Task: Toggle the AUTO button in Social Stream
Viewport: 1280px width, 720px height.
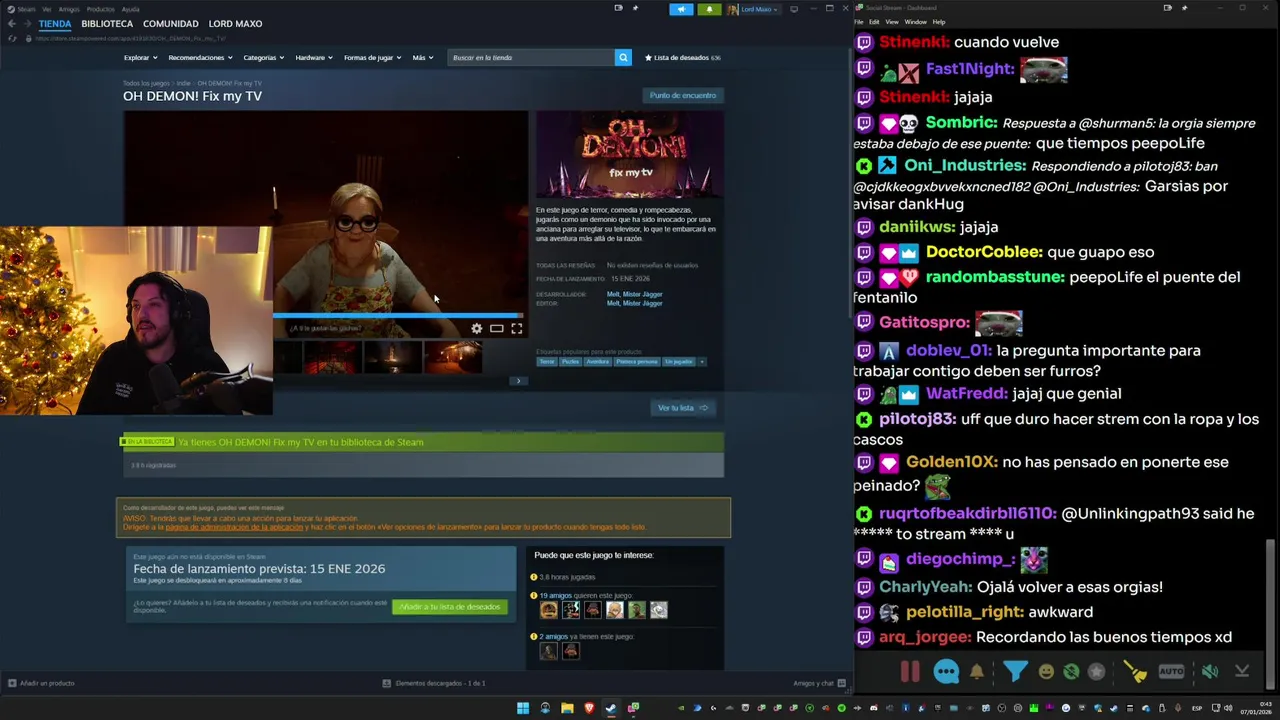Action: coord(1171,672)
